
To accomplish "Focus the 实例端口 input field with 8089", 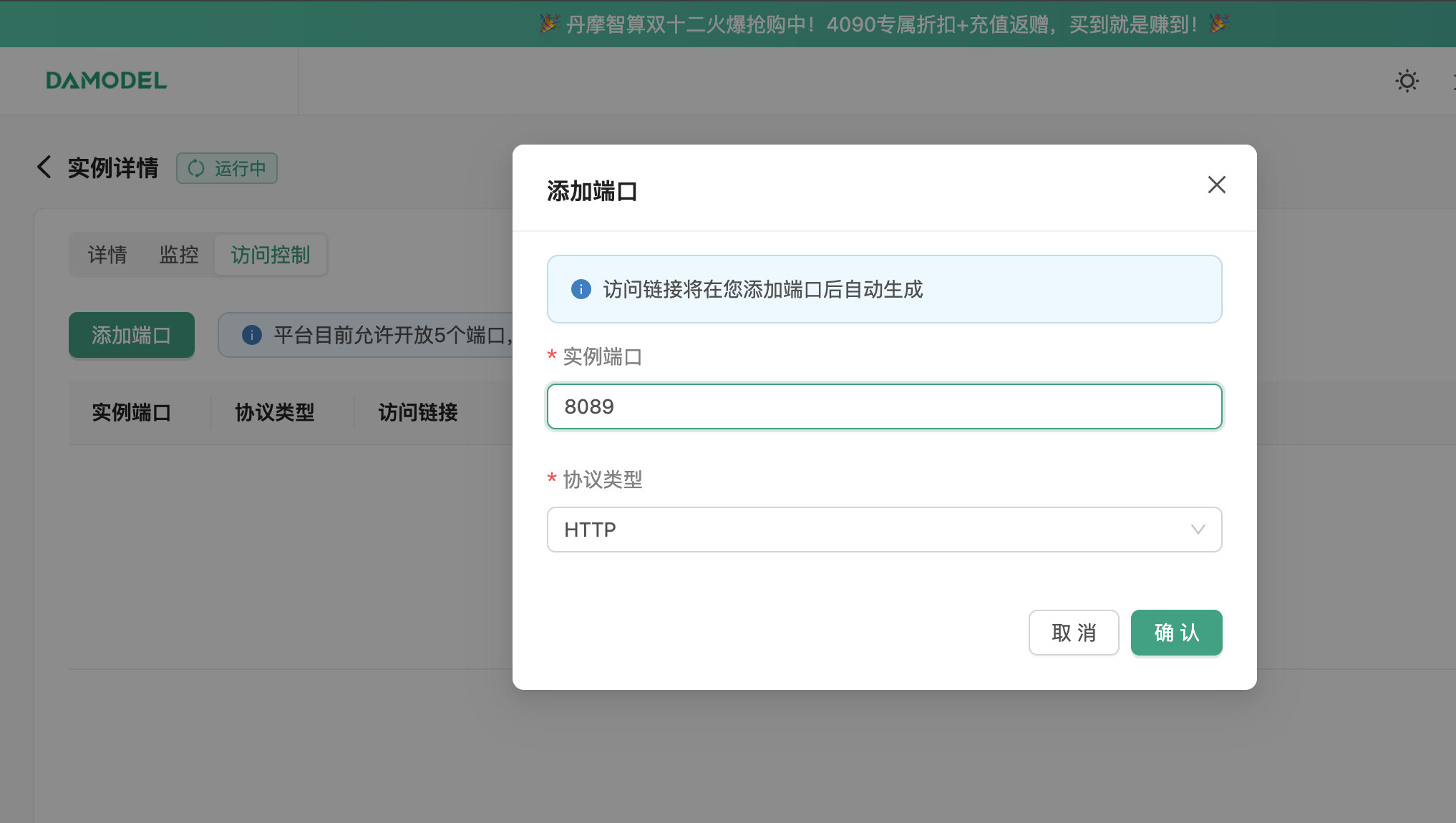I will point(883,406).
